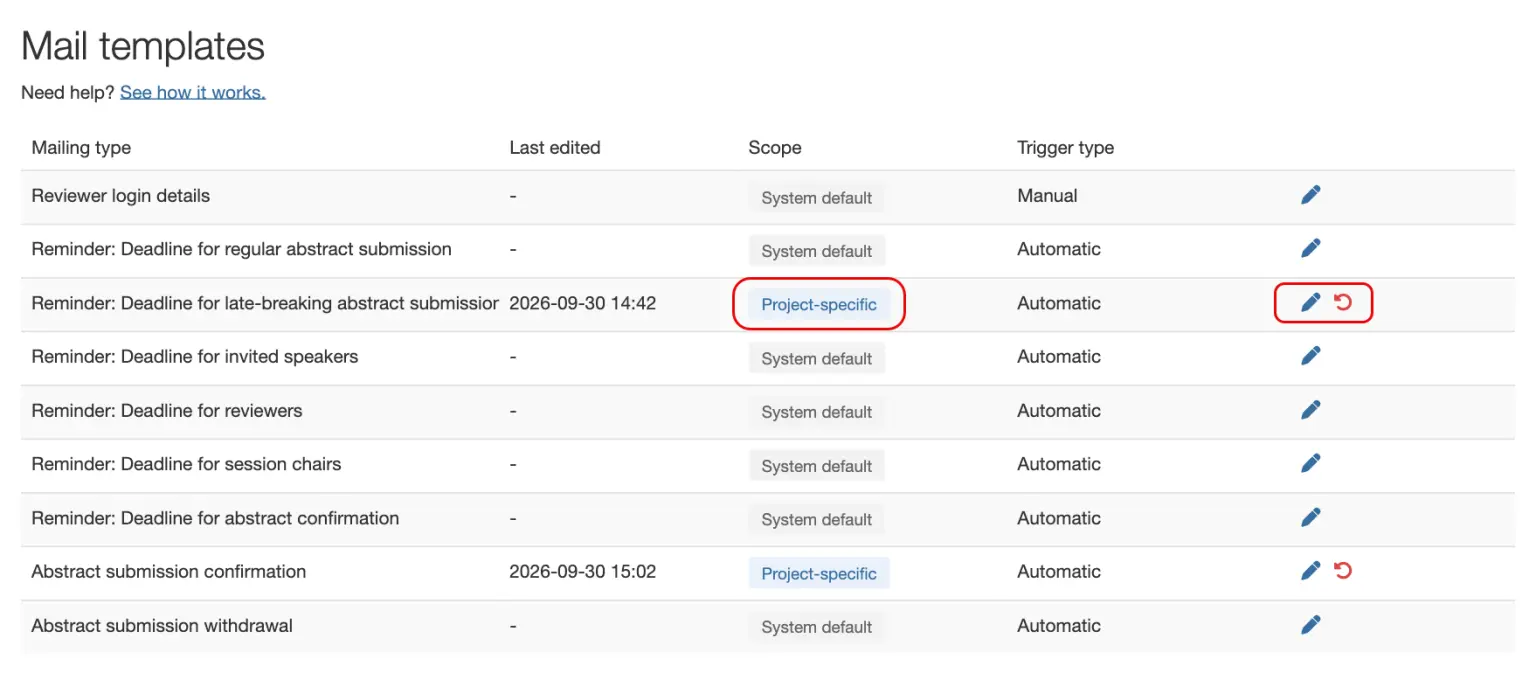The image size is (1536, 673).
Task: Click Automatic trigger for session chairs reminder
Action: (1059, 464)
